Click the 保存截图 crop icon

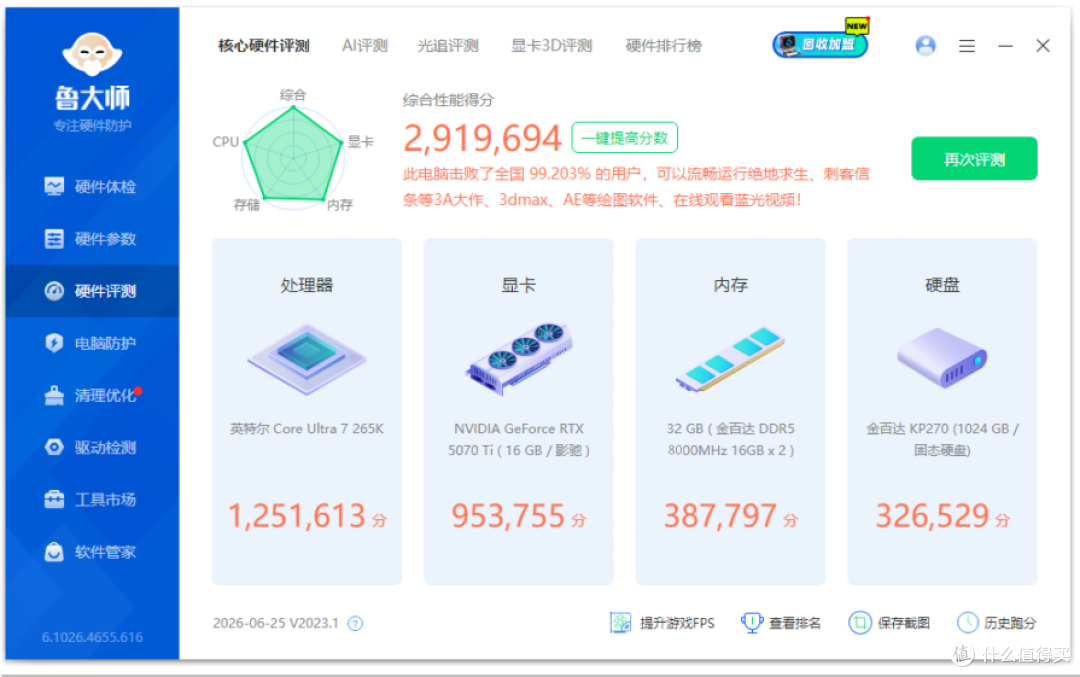pyautogui.click(x=860, y=623)
